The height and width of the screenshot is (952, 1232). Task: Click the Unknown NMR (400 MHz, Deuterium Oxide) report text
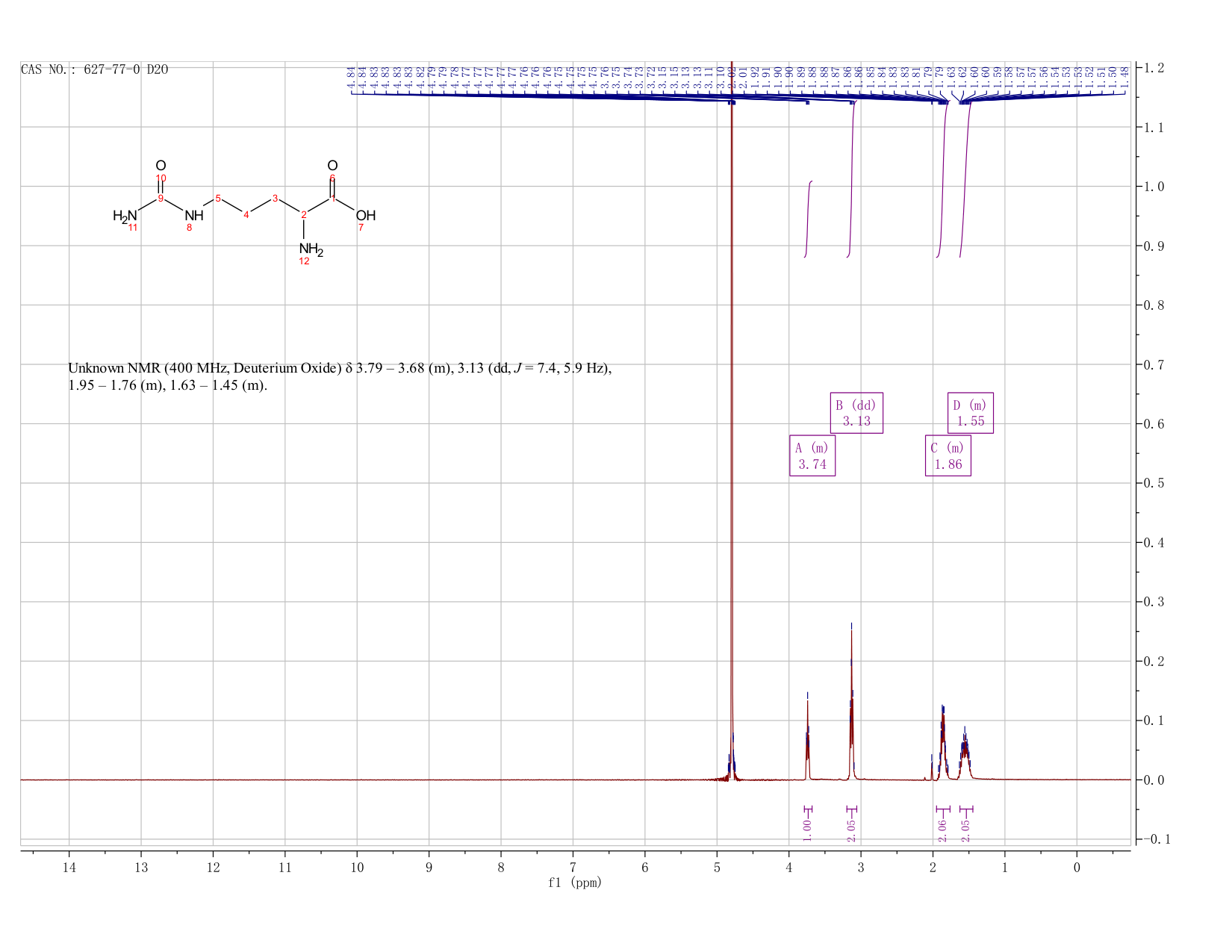(x=340, y=377)
